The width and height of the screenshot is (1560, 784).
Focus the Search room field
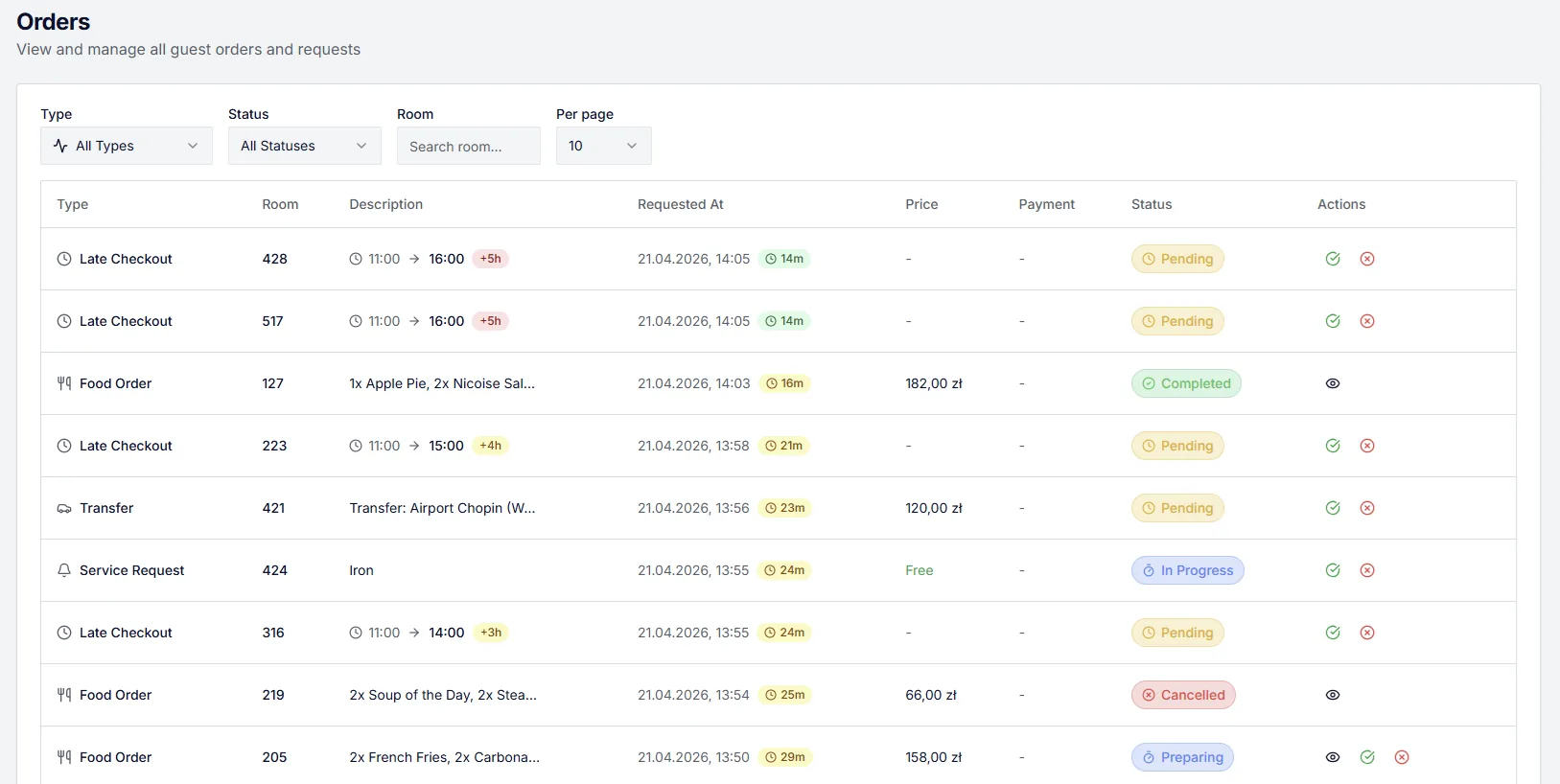pos(469,146)
